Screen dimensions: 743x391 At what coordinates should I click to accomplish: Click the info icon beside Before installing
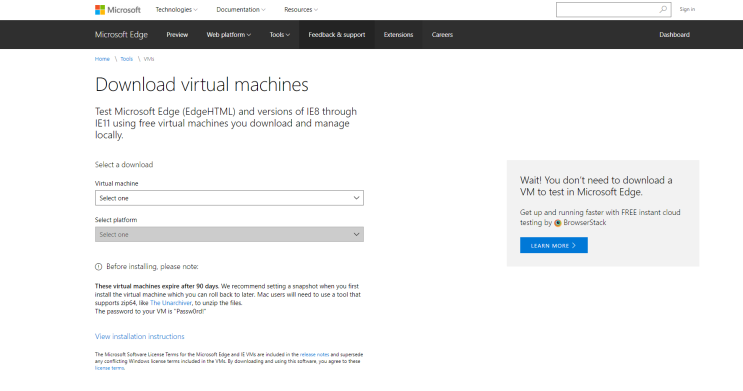point(99,267)
